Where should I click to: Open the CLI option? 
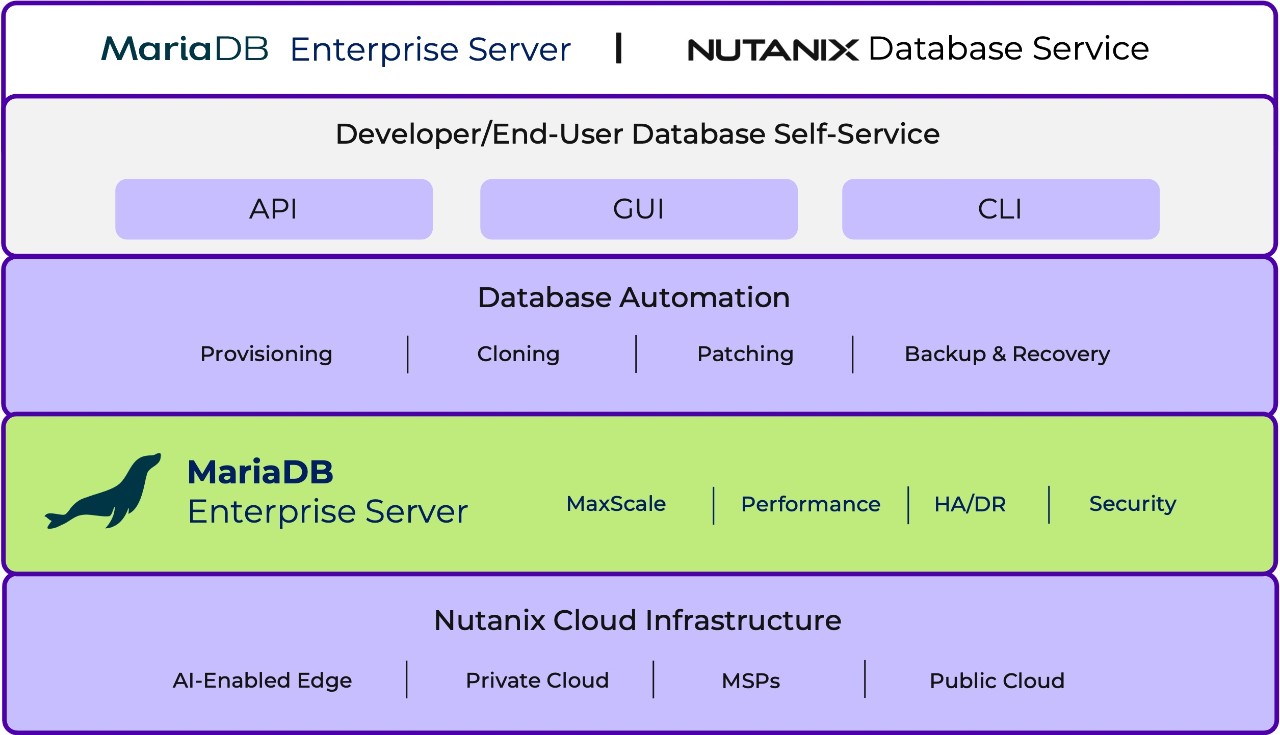[1000, 209]
